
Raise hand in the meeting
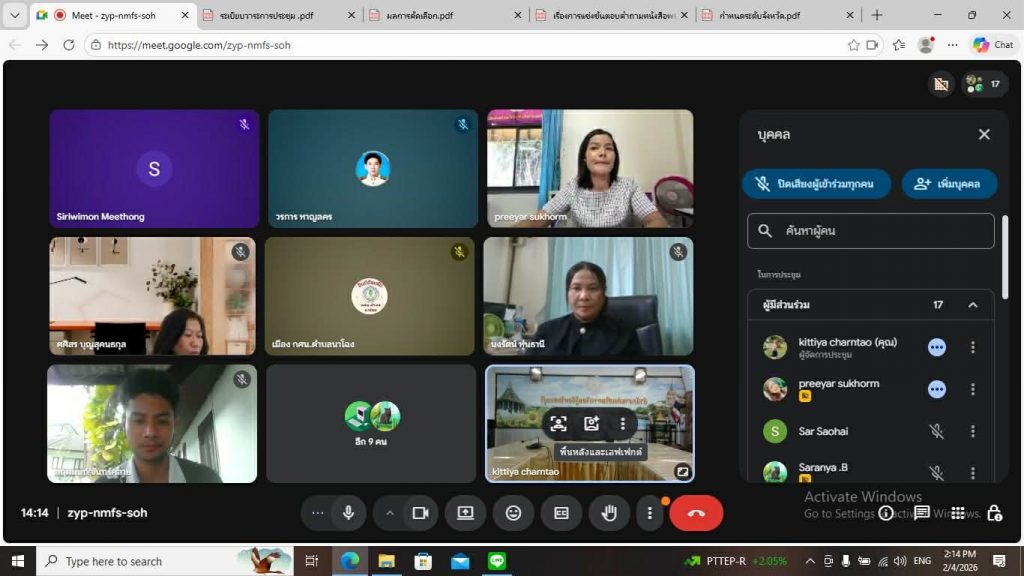pyautogui.click(x=609, y=513)
